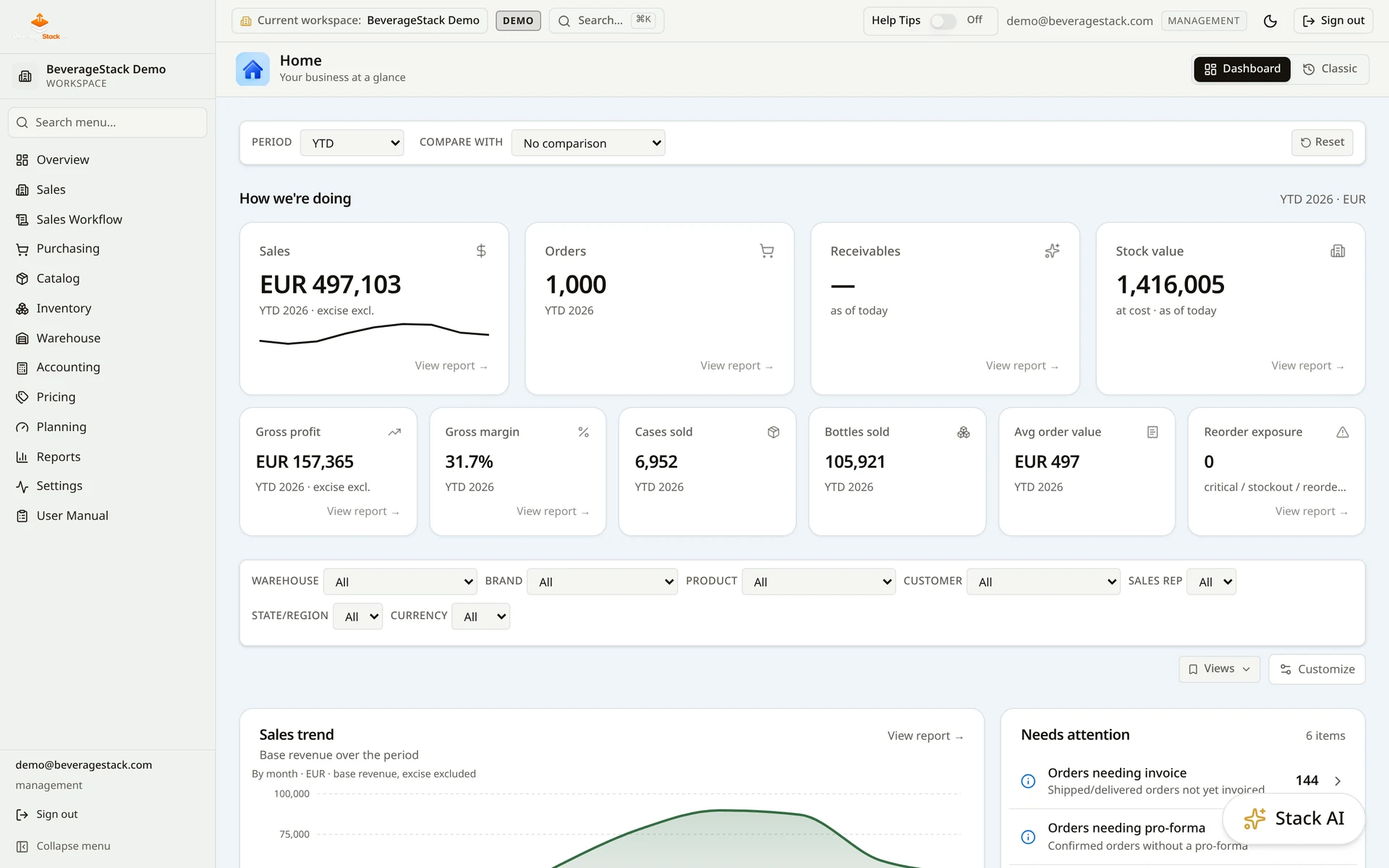Sign out from the sidebar footer

click(x=47, y=814)
